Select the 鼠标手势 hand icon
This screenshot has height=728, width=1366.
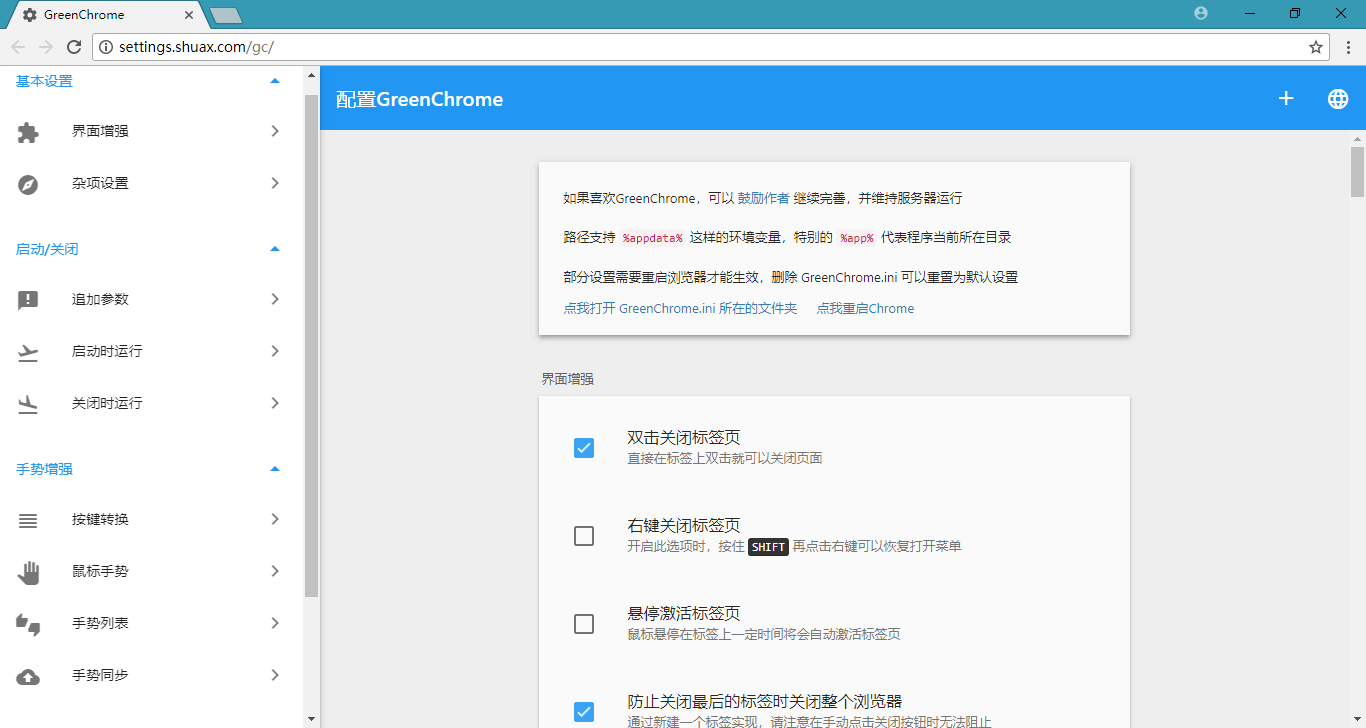28,572
